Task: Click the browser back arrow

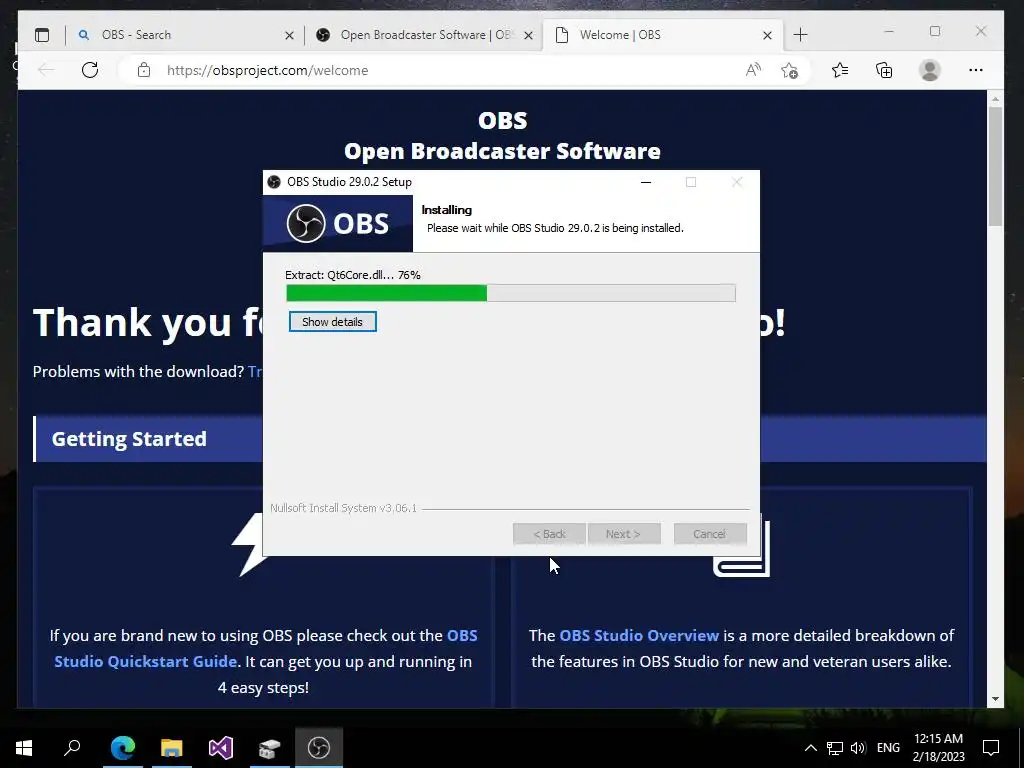Action: [x=46, y=70]
